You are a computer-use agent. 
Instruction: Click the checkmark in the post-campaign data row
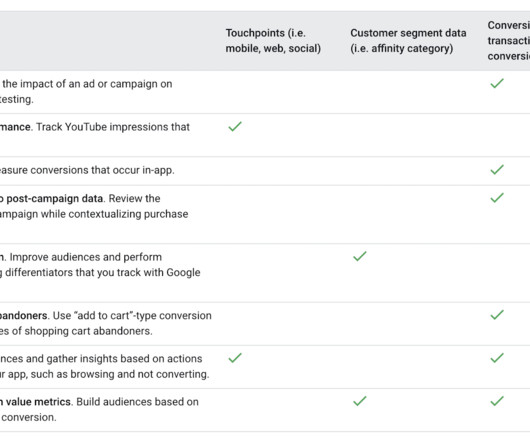coord(497,198)
